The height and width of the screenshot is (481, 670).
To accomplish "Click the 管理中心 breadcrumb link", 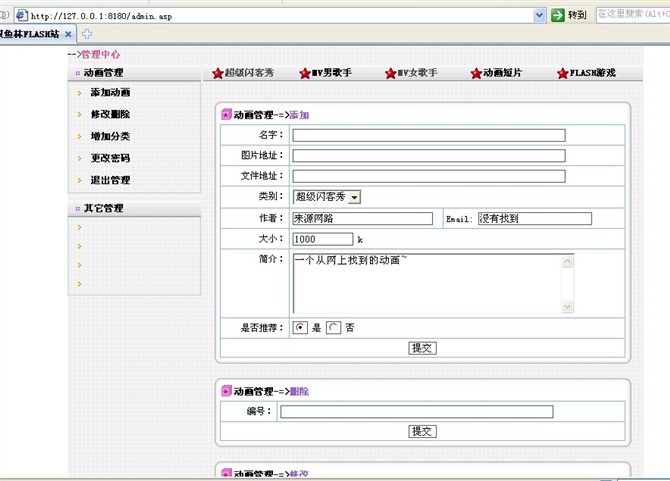I will click(x=101, y=54).
